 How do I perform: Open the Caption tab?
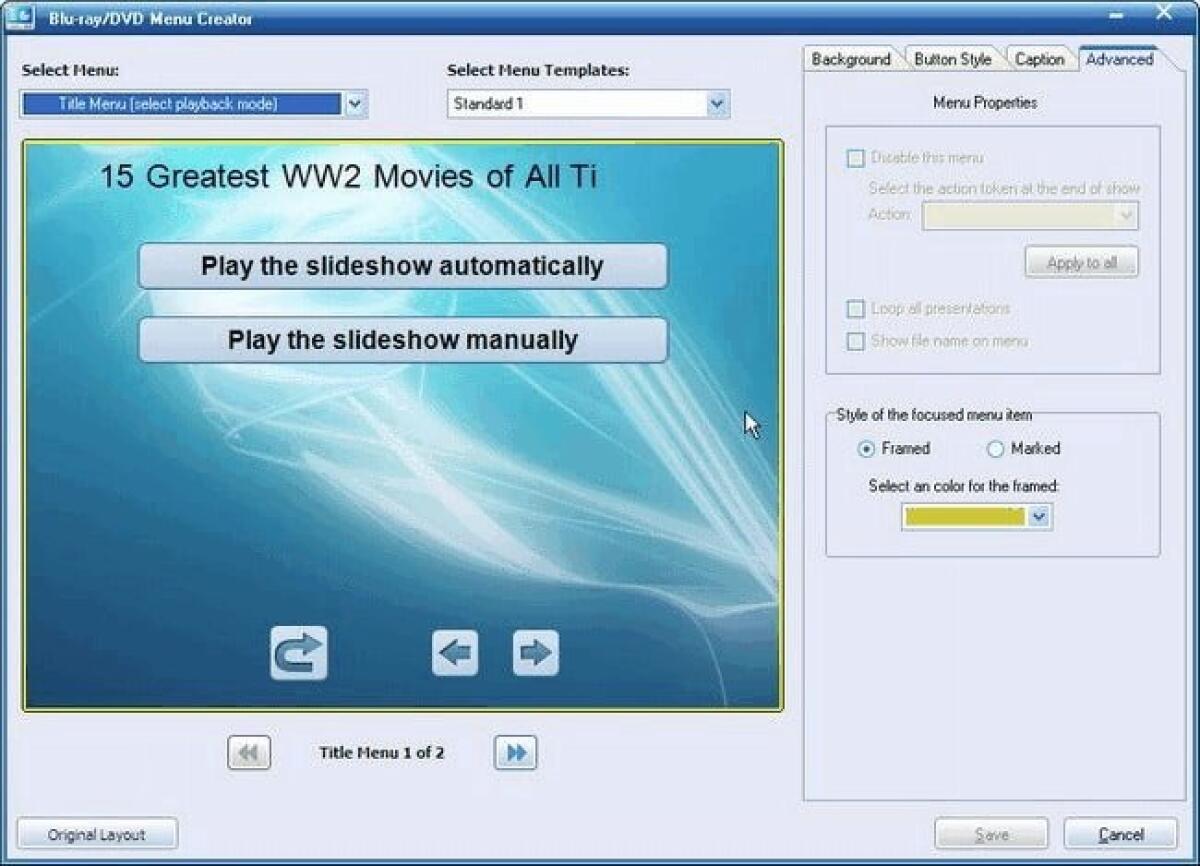[1040, 59]
